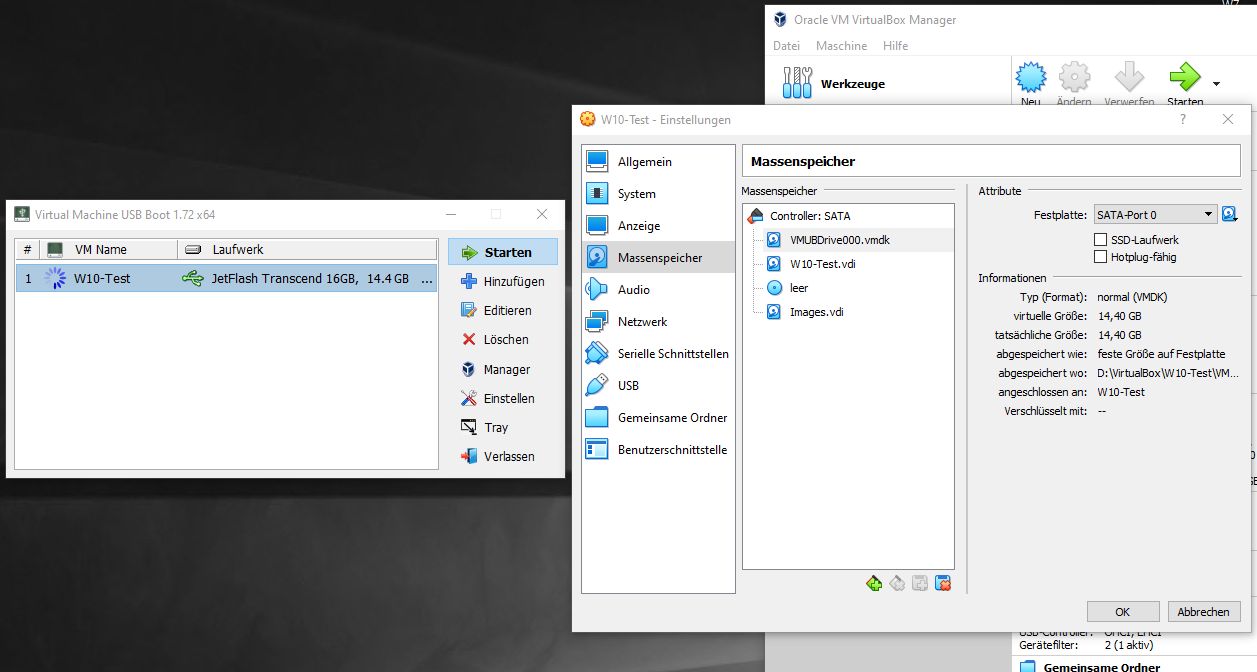1257x672 pixels.
Task: Click the Gemeinsame Ordner section header in Manager
Action: [1102, 667]
